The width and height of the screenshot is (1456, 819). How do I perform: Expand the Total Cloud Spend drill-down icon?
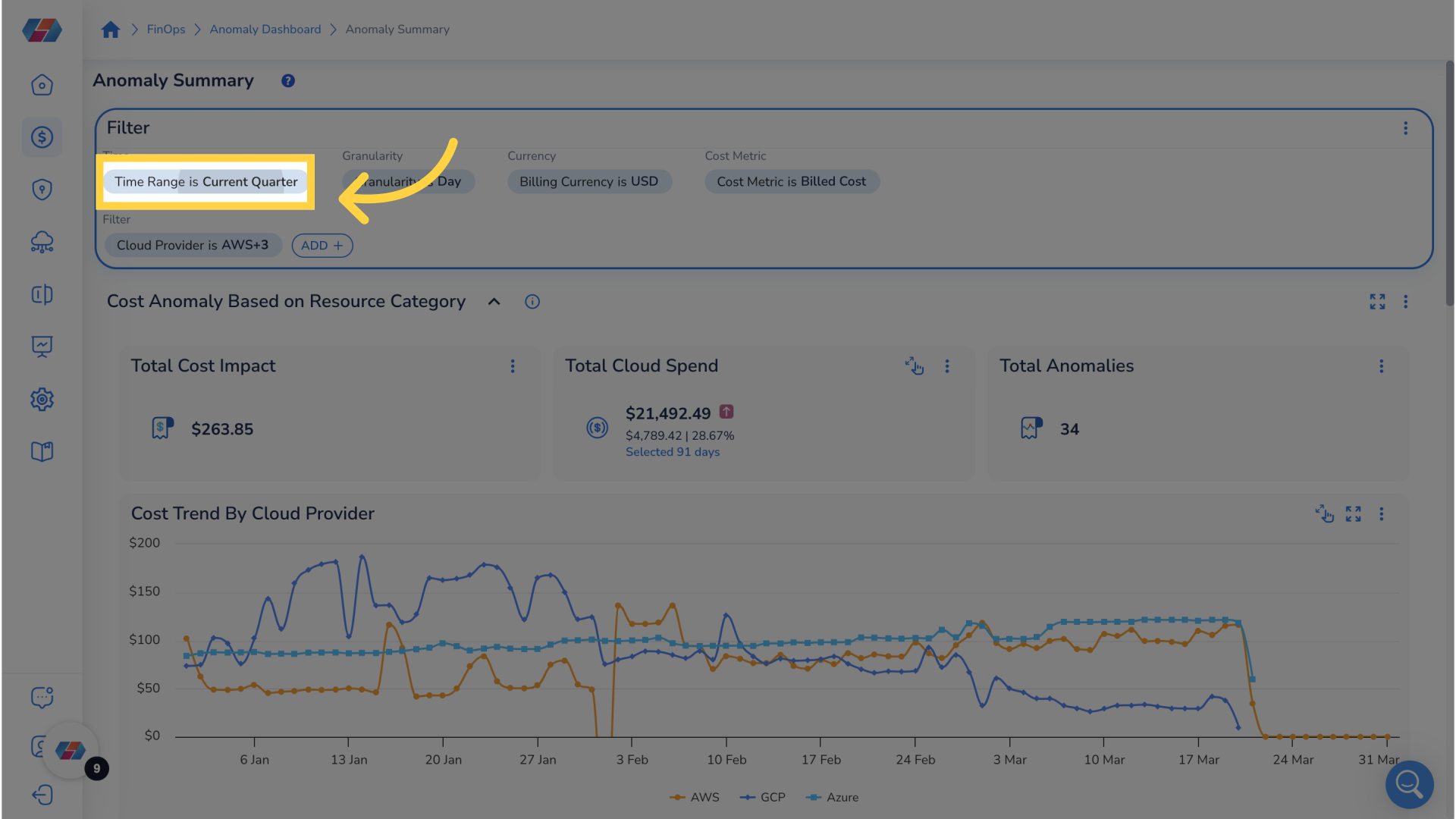tap(915, 366)
